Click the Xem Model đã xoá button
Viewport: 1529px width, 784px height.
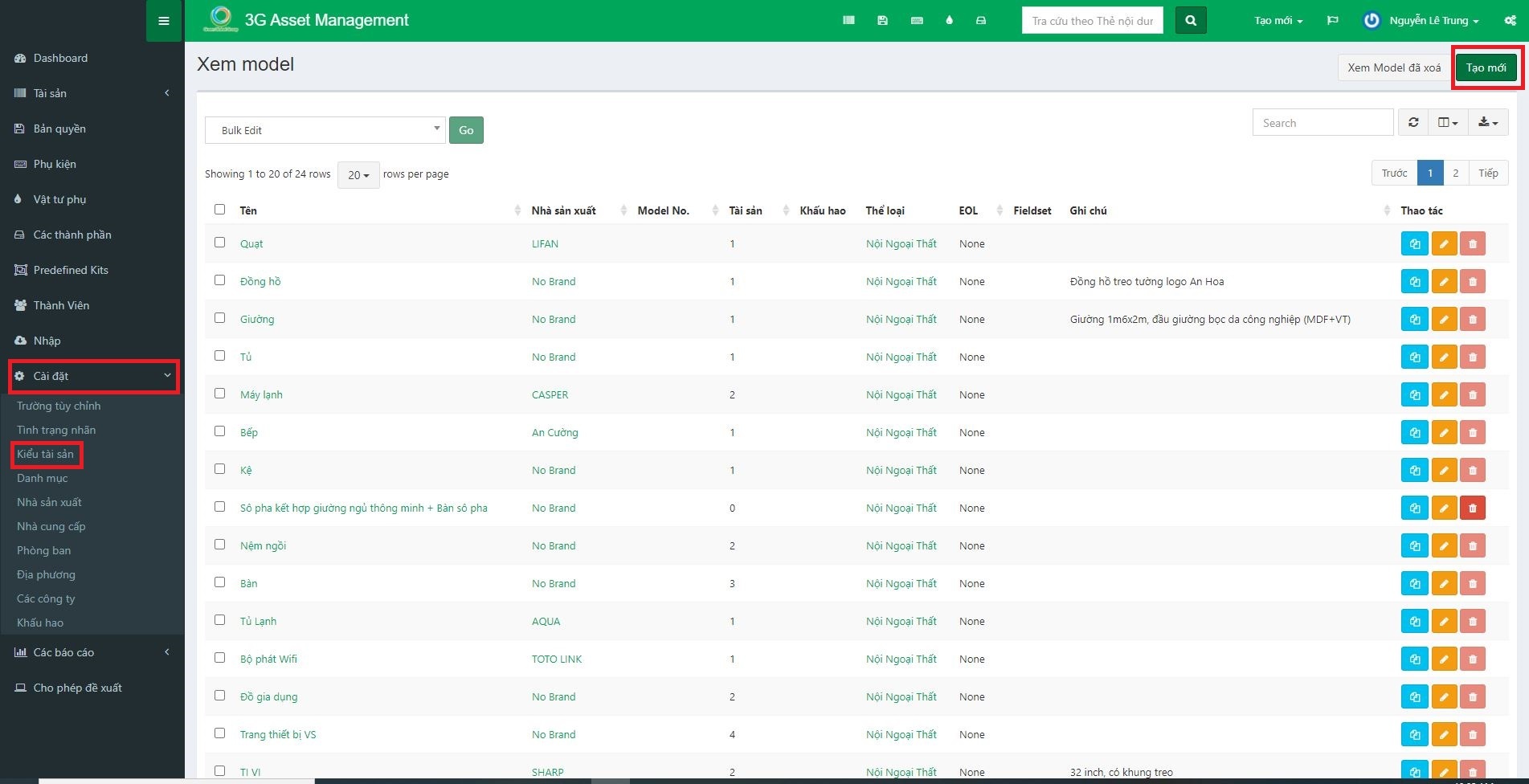[1393, 67]
